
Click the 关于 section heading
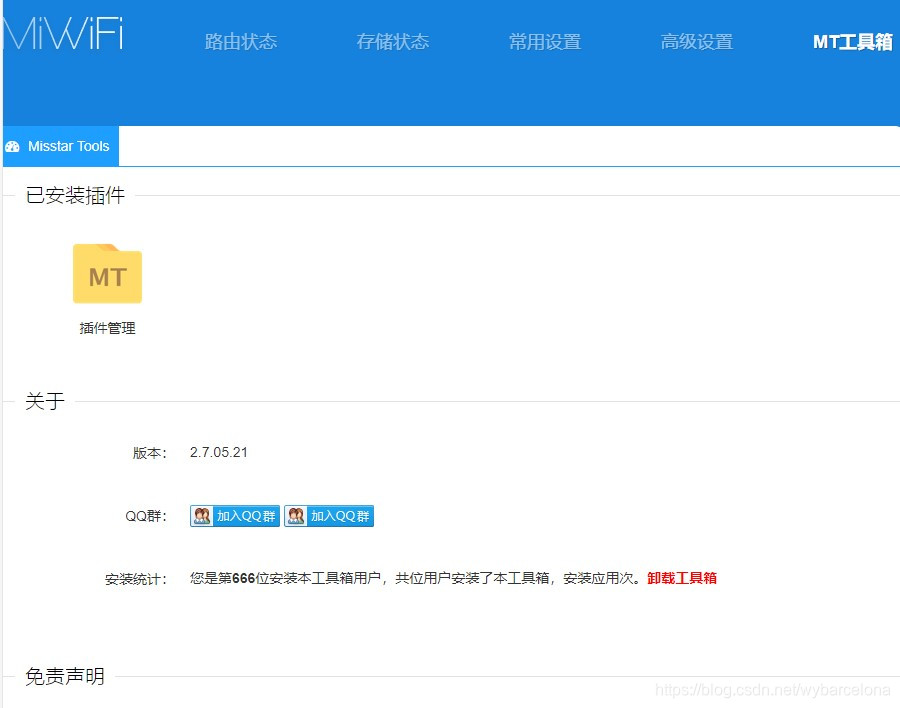[45, 401]
